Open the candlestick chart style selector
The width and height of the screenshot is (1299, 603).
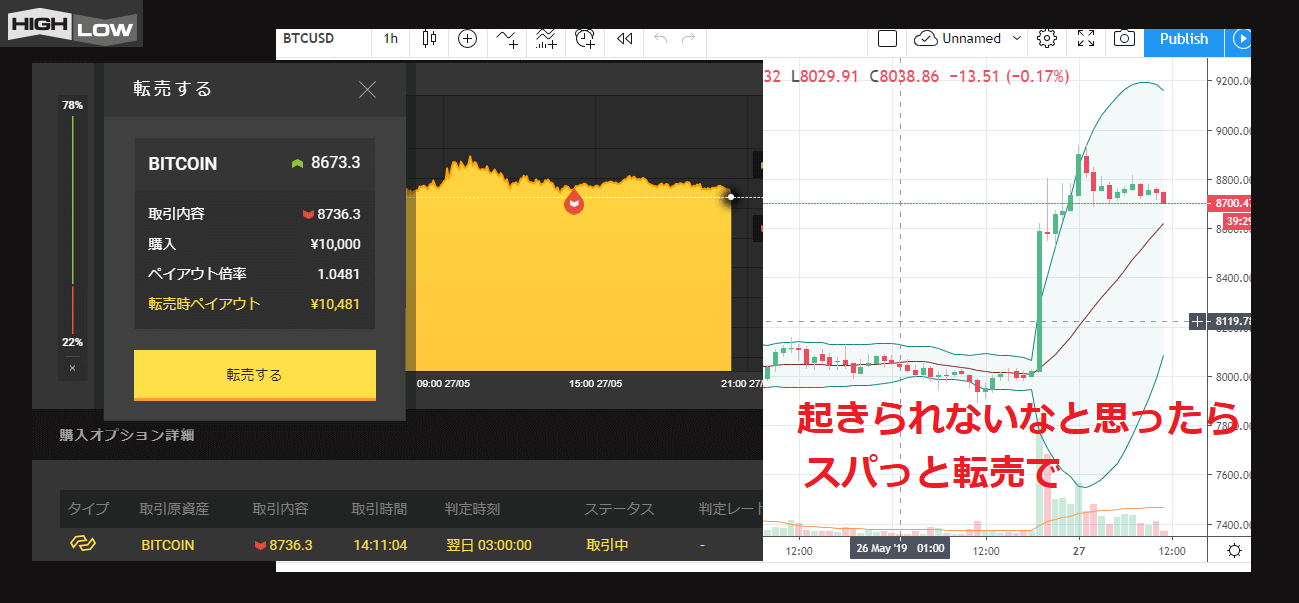(430, 39)
